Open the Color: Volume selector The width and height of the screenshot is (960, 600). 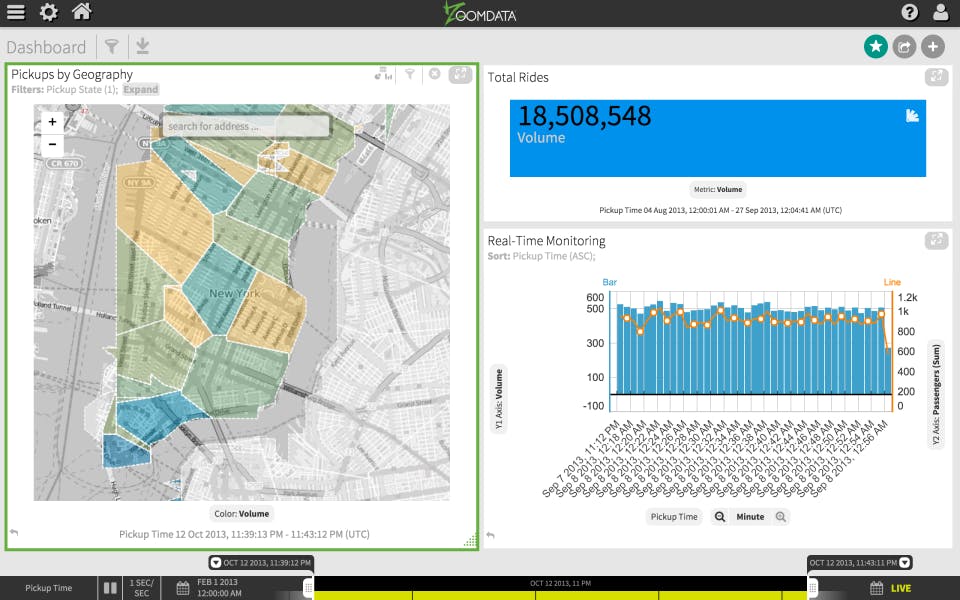click(240, 514)
